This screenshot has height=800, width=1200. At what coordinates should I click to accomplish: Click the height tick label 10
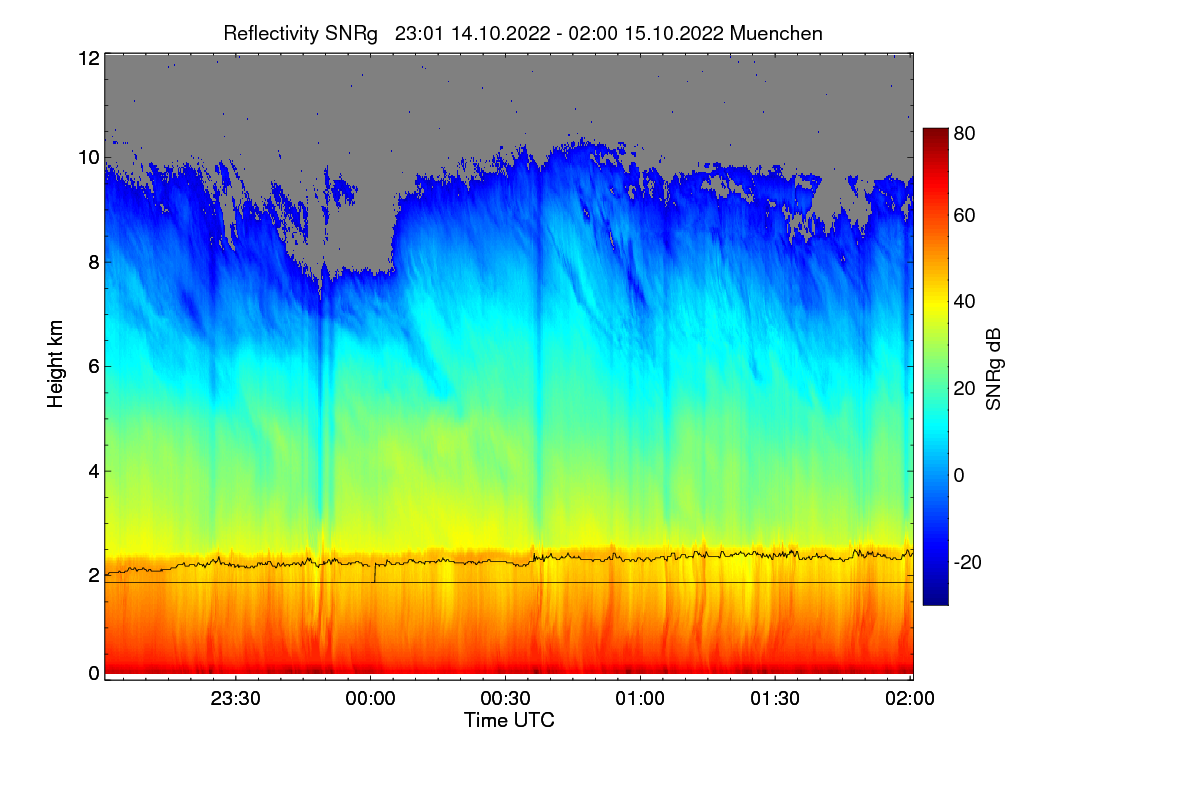click(x=88, y=158)
